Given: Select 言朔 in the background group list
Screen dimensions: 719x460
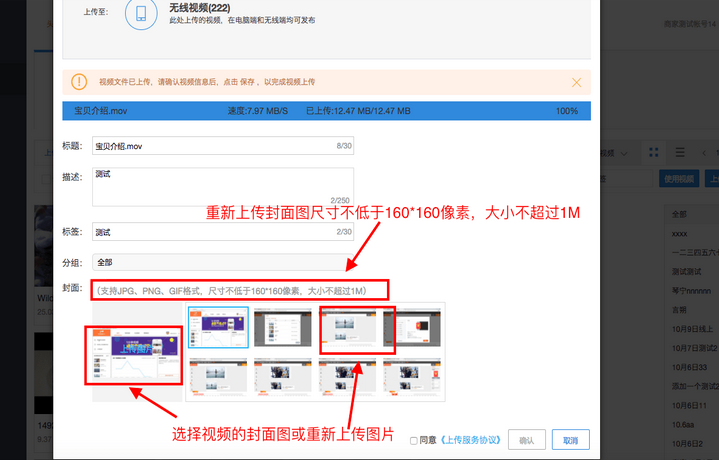Looking at the screenshot, I should (679, 310).
